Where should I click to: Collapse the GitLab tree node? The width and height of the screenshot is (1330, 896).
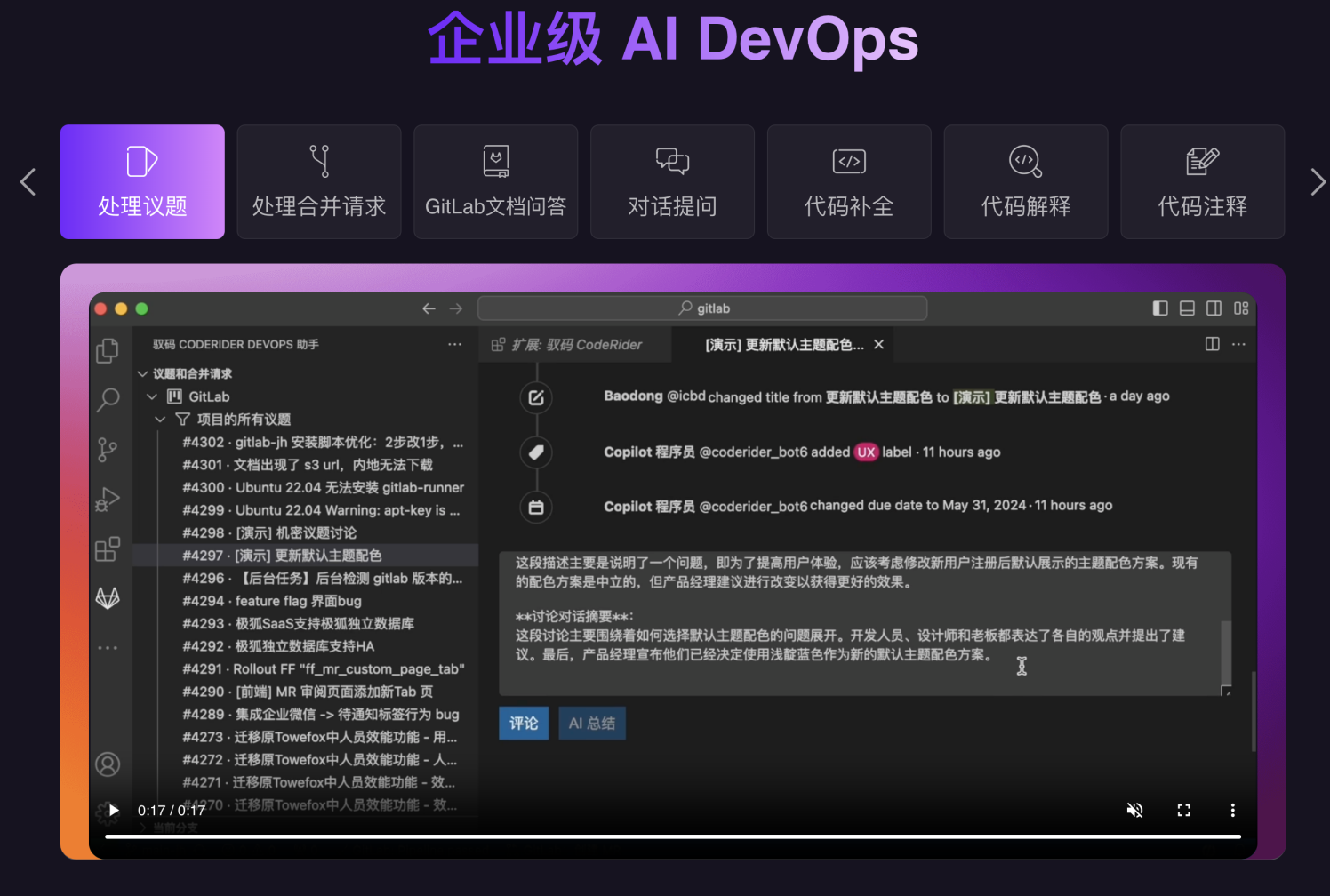(152, 396)
